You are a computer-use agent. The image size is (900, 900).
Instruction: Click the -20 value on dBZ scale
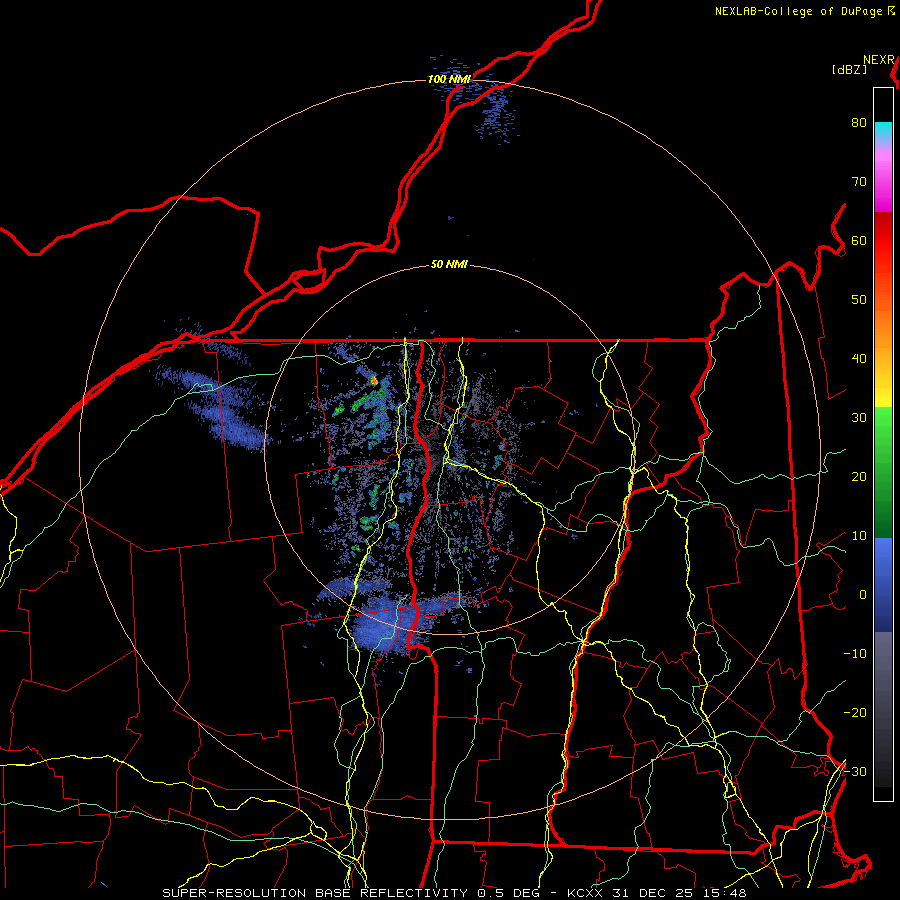[x=855, y=713]
